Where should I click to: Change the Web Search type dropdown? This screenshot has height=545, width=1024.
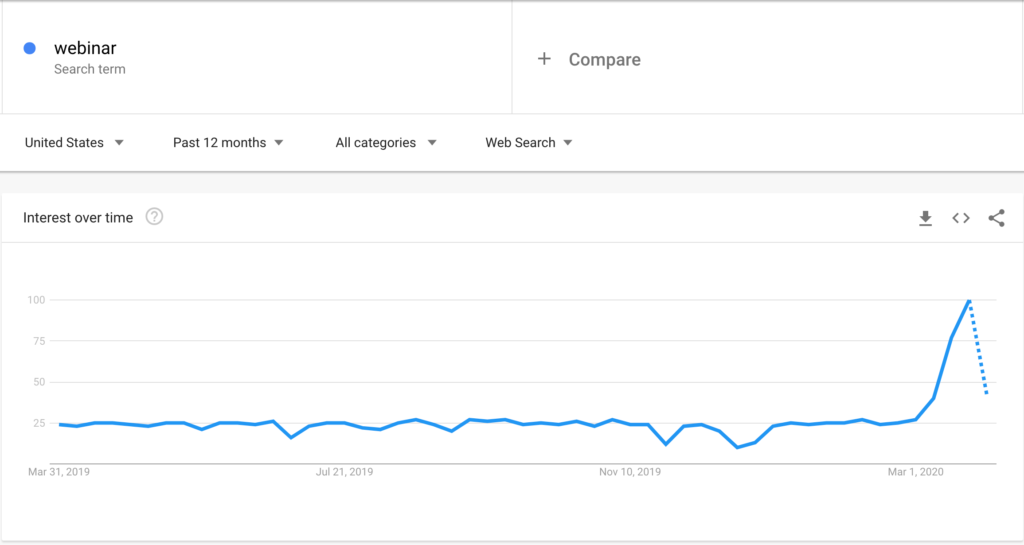coord(528,142)
